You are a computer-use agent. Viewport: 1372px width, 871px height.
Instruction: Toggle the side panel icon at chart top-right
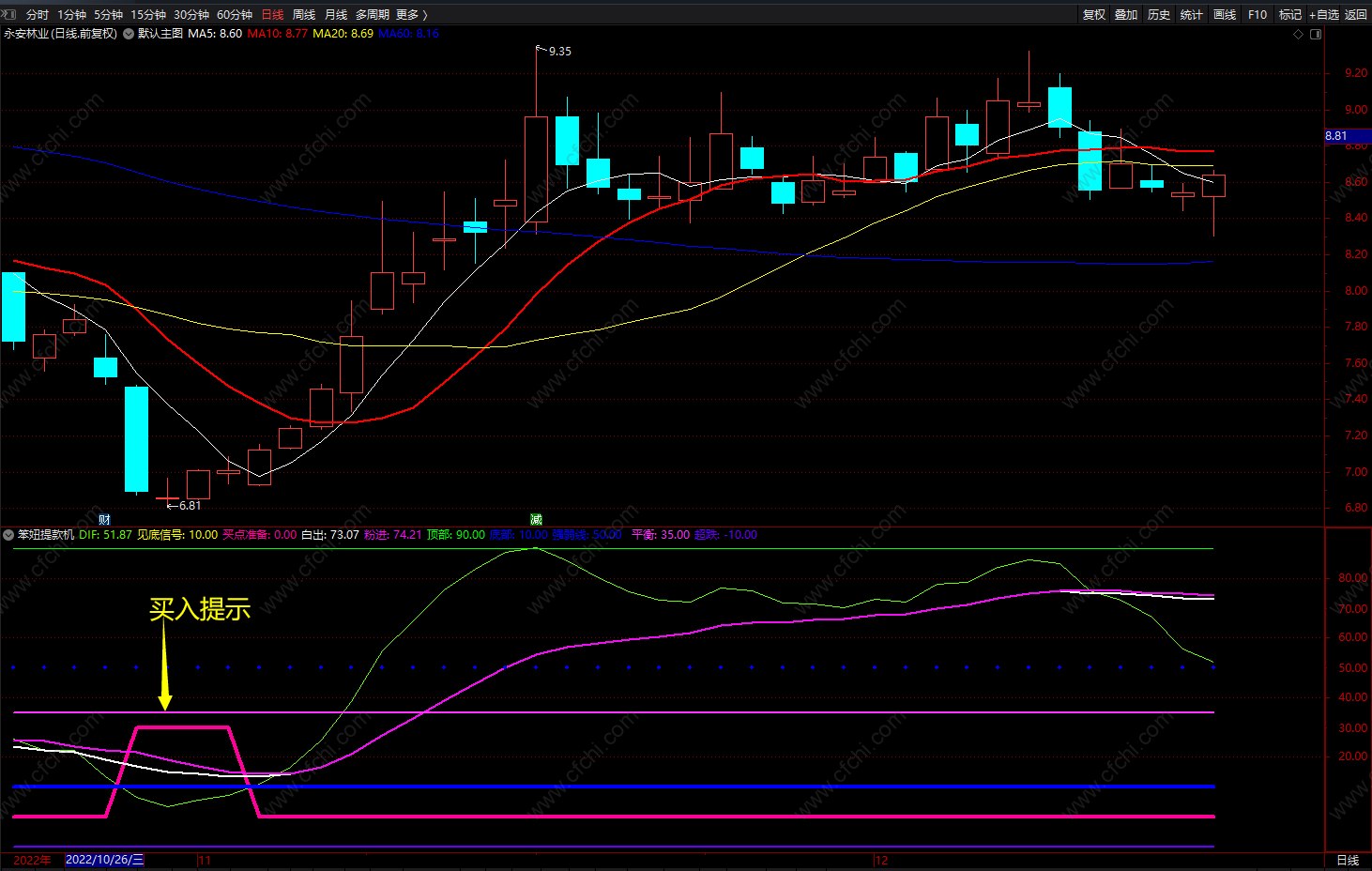[1316, 34]
